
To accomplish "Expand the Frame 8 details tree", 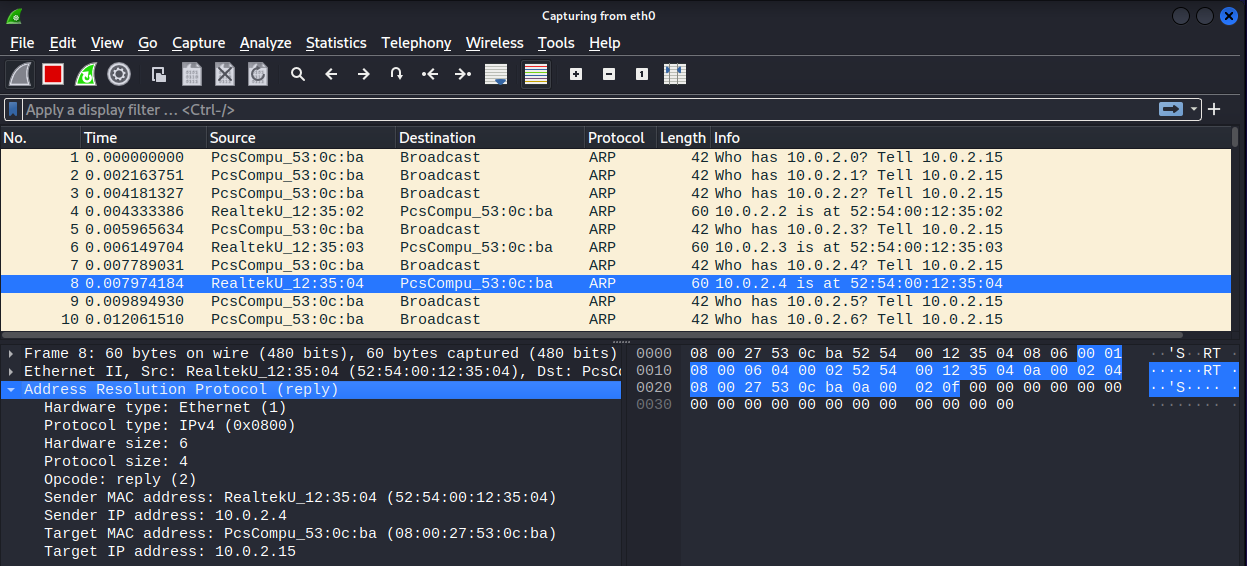I will [11, 353].
